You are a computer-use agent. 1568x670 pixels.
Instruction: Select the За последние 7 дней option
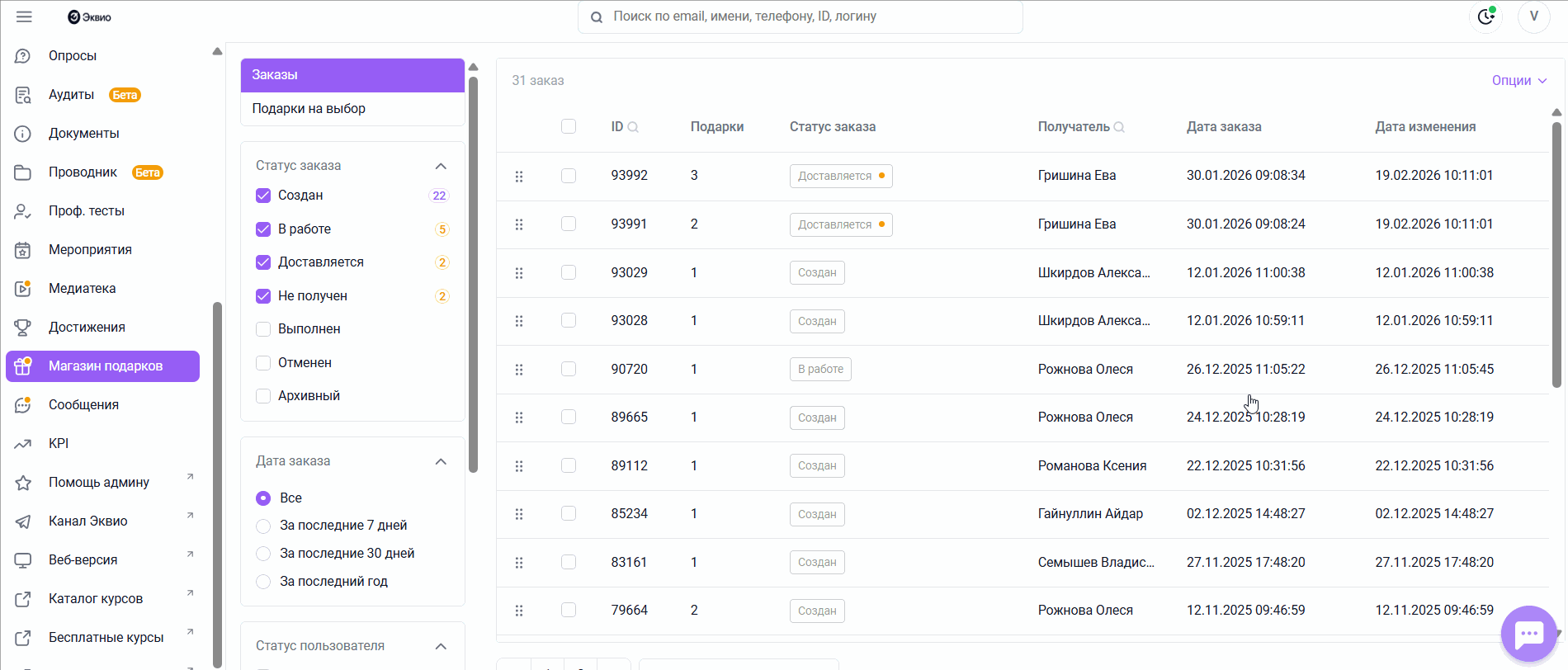[263, 526]
